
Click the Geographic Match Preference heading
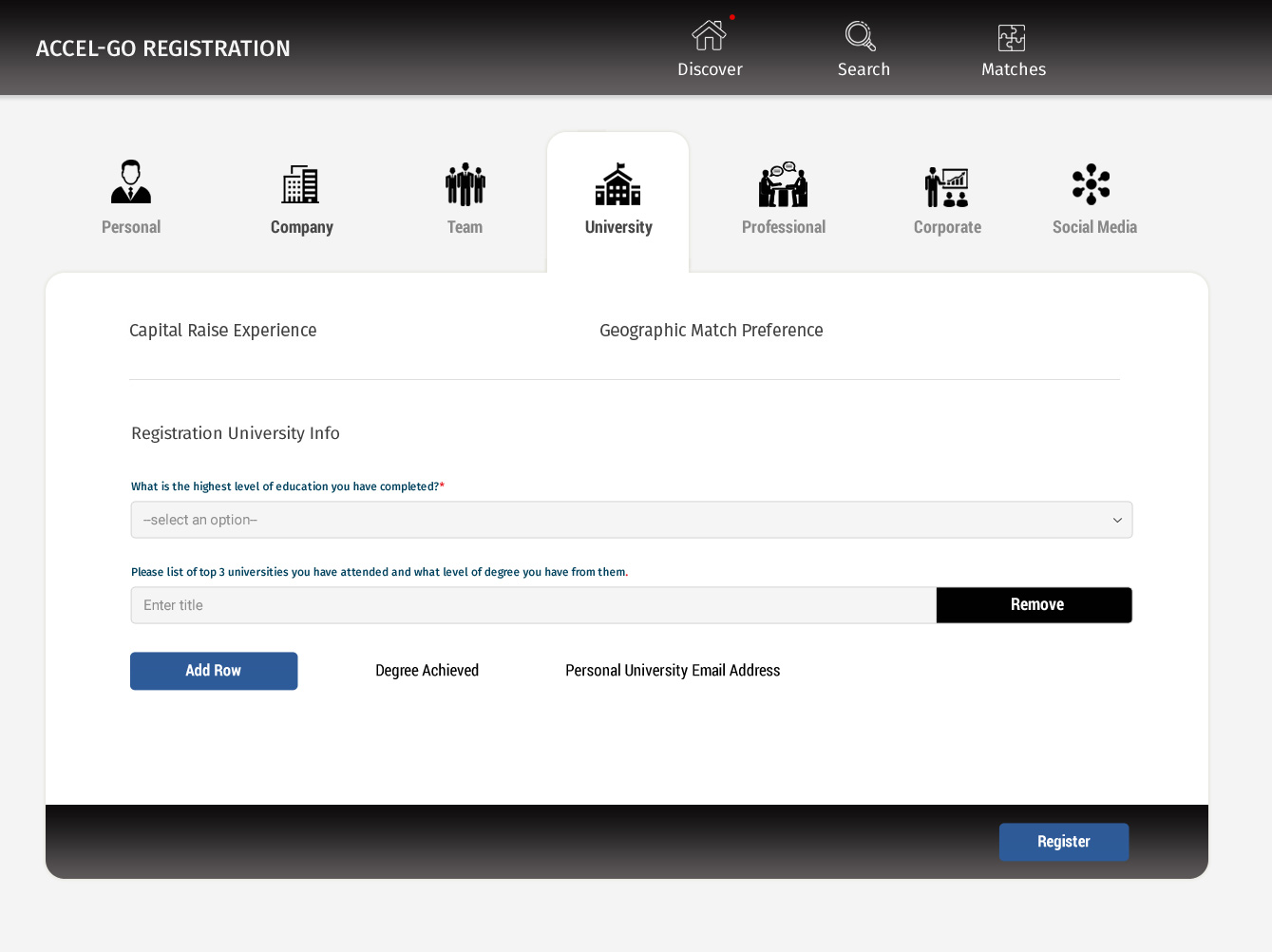click(x=711, y=331)
